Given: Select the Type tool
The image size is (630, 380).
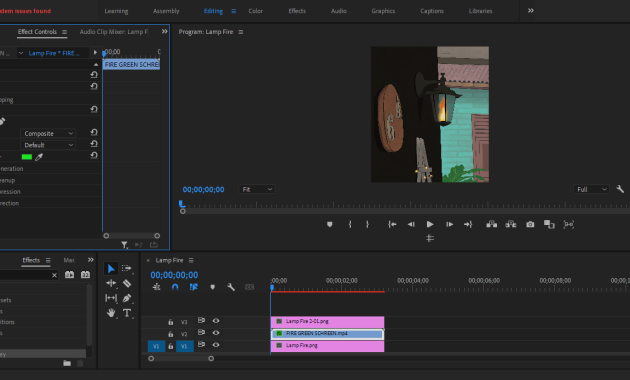Looking at the screenshot, I should click(127, 313).
